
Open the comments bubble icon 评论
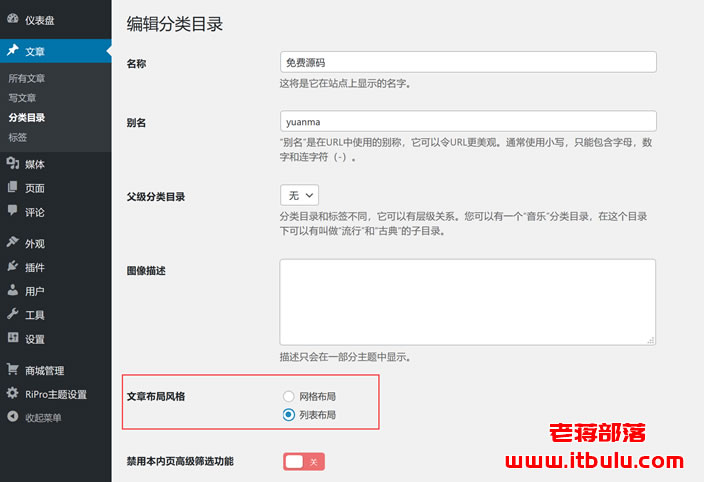click(x=13, y=210)
